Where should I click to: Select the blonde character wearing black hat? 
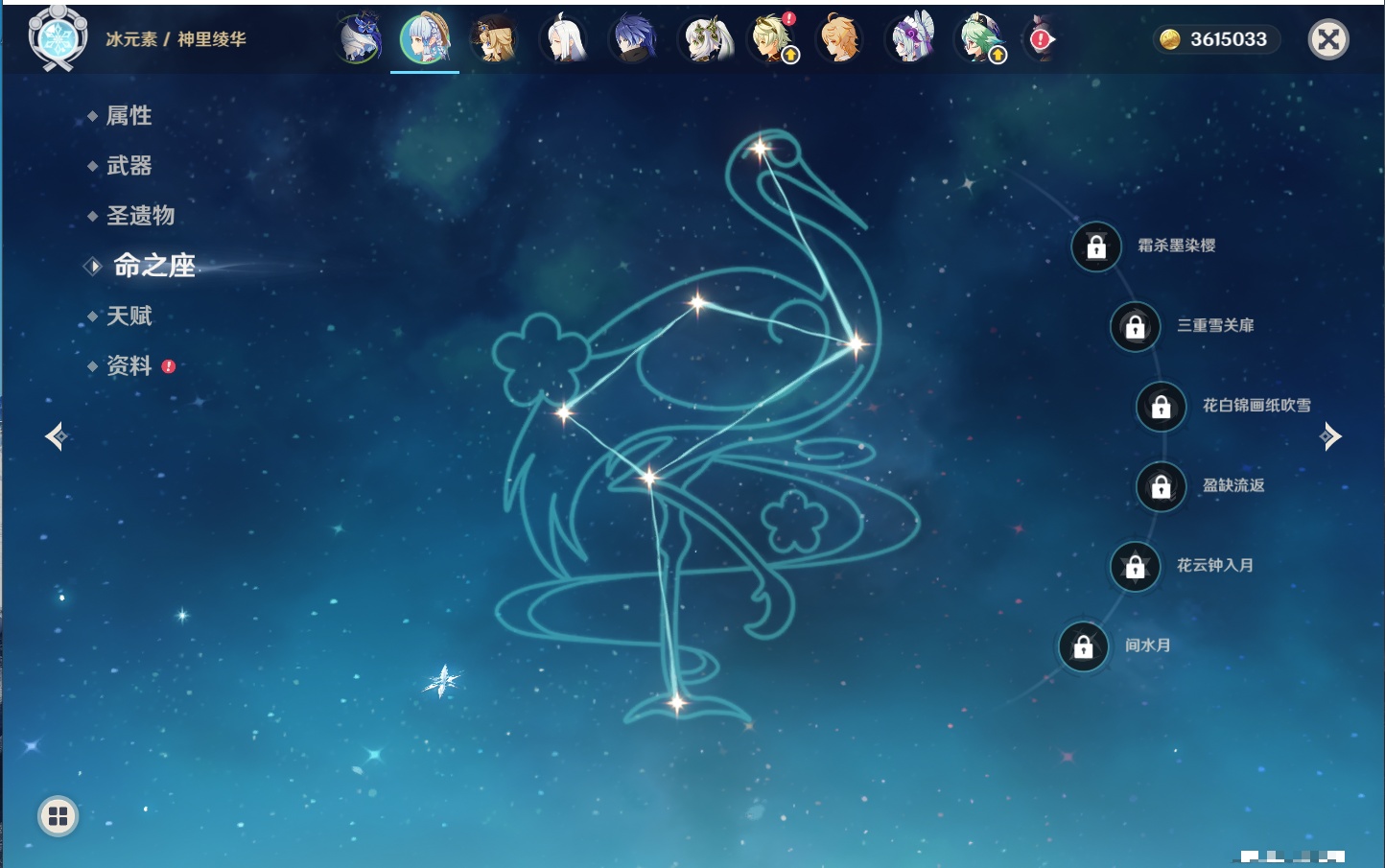495,40
